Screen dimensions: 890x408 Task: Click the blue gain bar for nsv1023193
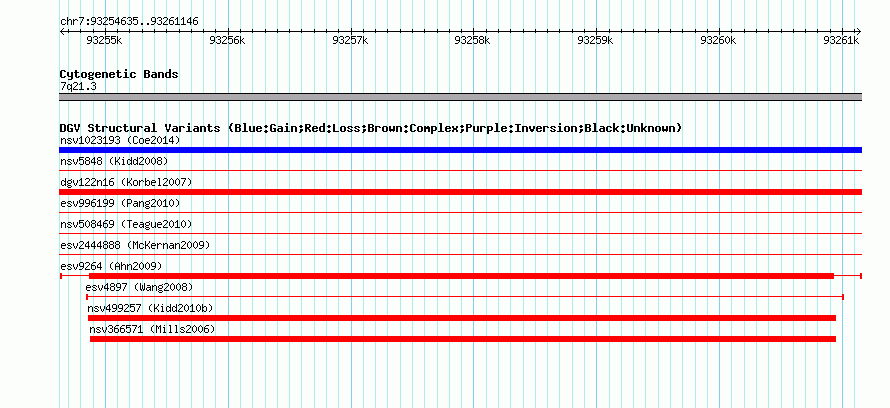[460, 150]
